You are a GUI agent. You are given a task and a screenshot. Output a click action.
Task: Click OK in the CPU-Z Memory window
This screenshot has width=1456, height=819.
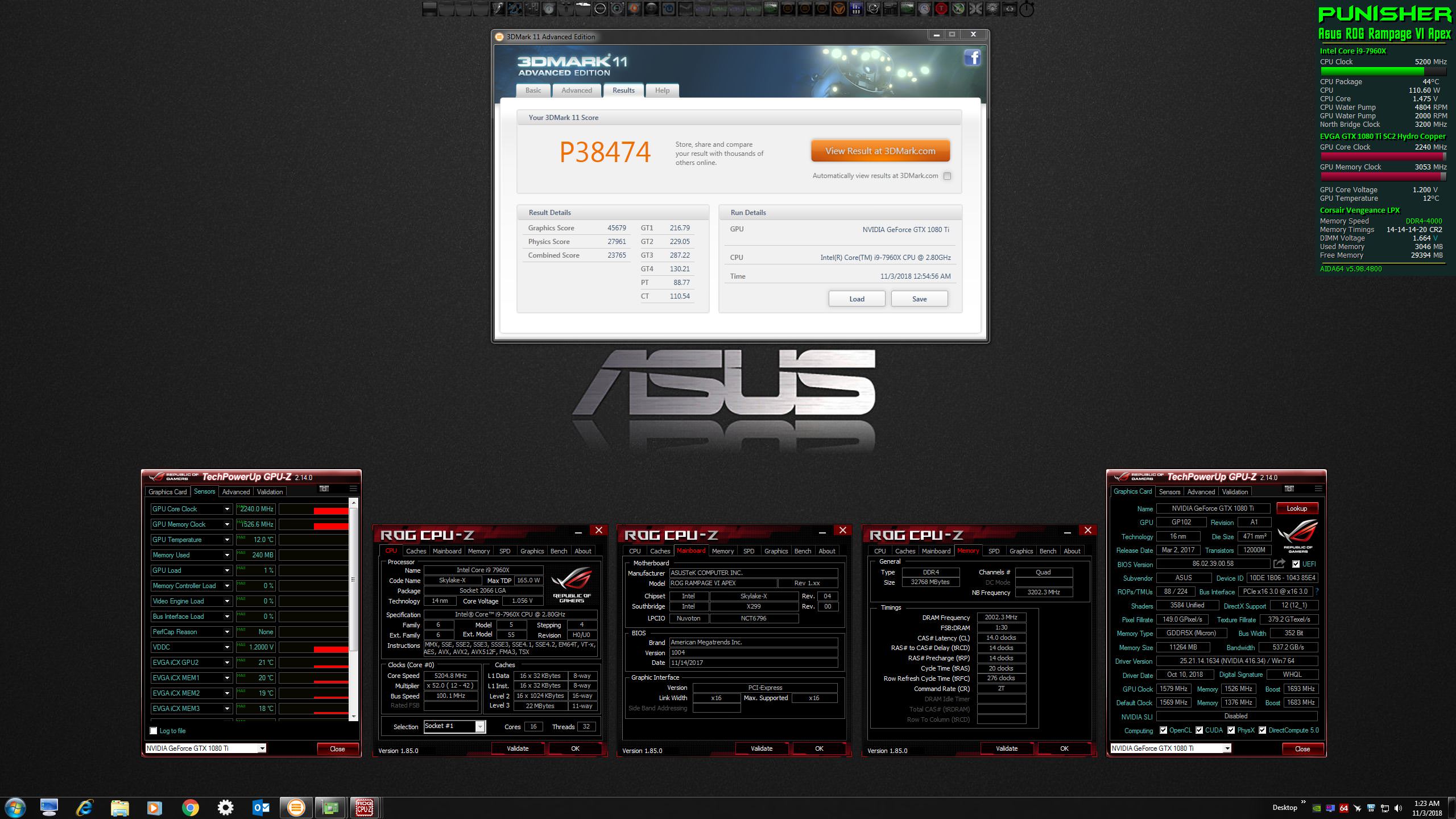(1064, 748)
